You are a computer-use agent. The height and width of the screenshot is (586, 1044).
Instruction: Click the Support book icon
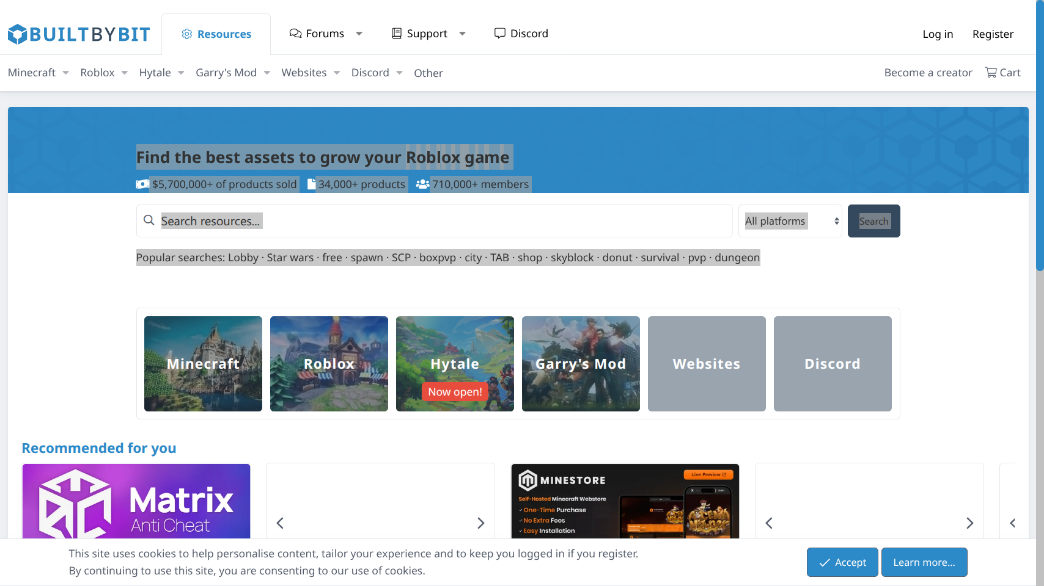398,32
